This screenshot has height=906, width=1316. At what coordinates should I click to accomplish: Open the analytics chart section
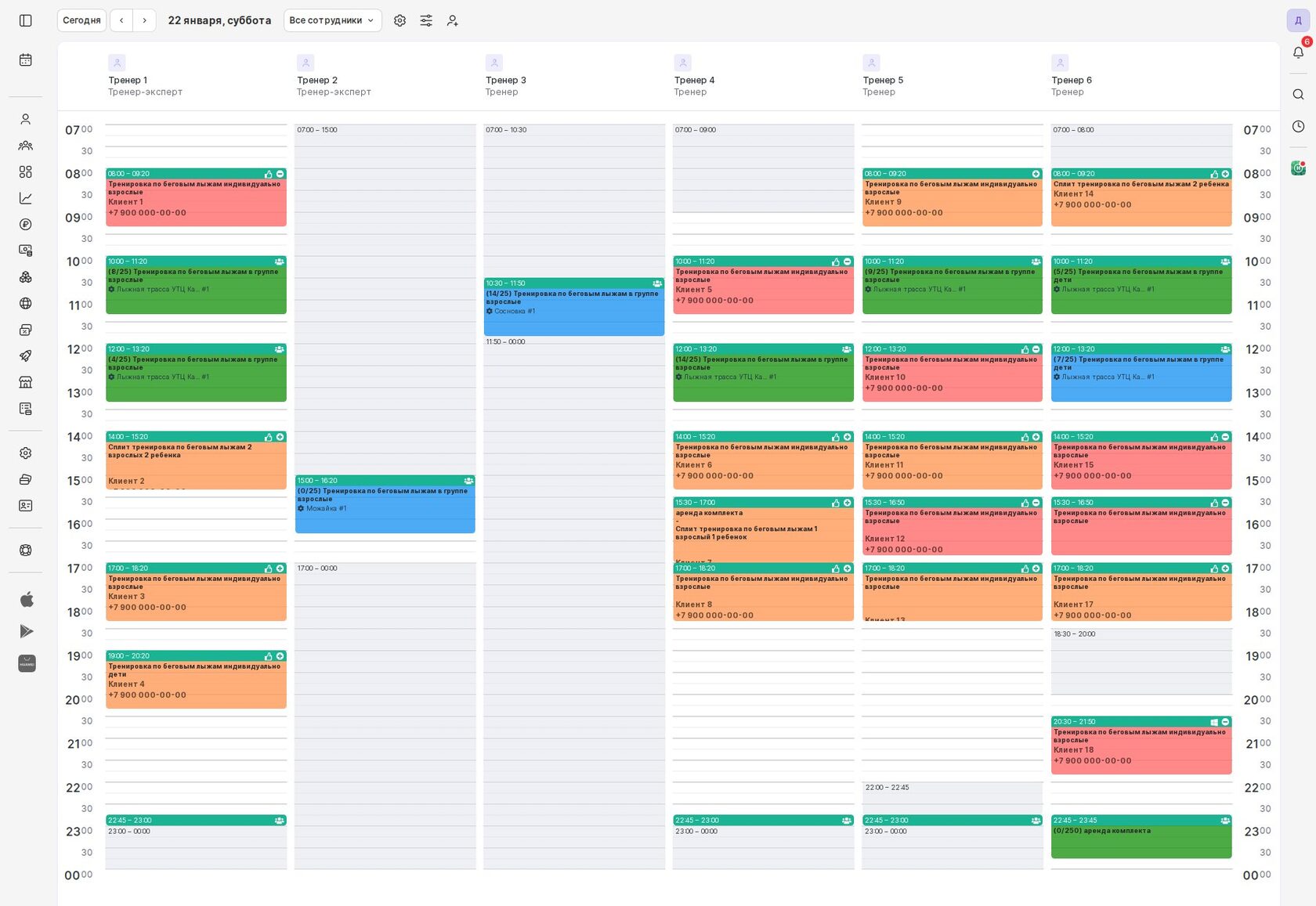coord(26,198)
